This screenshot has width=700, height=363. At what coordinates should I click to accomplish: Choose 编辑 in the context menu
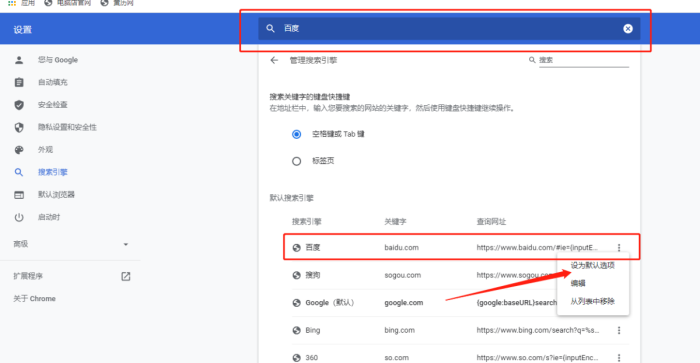(578, 284)
